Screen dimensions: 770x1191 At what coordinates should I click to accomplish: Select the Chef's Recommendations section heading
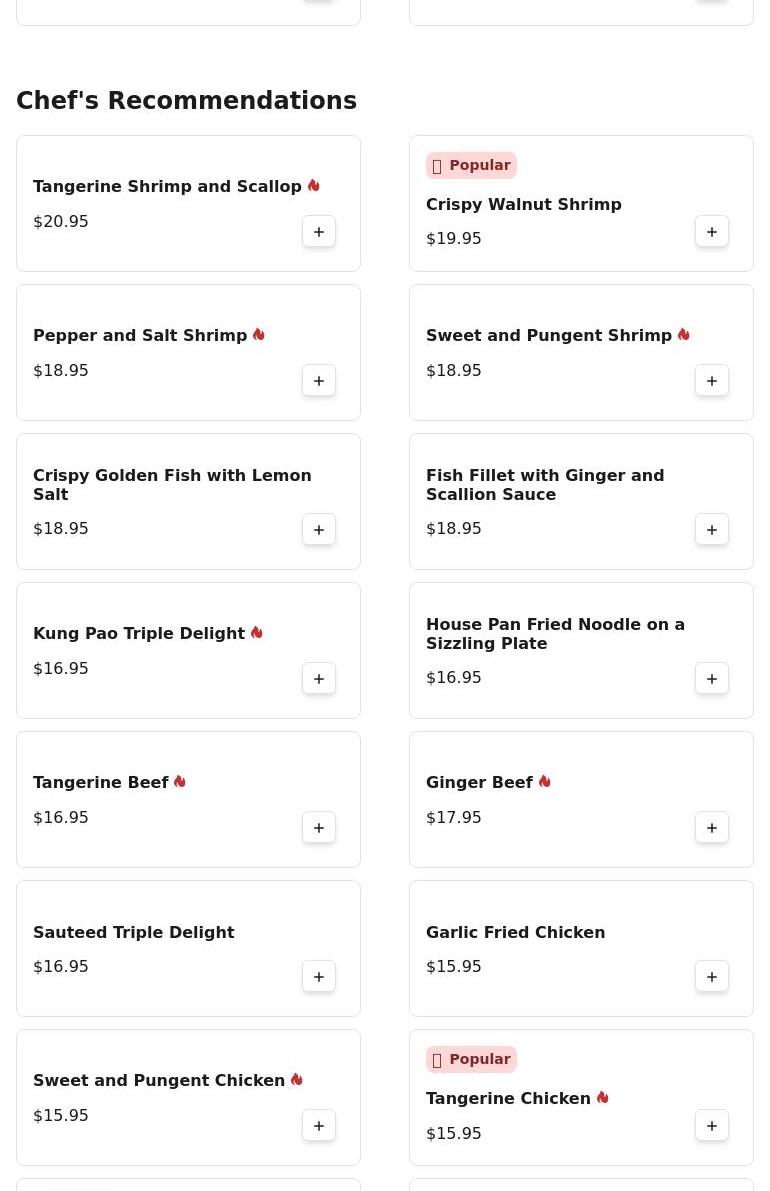pyautogui.click(x=186, y=101)
